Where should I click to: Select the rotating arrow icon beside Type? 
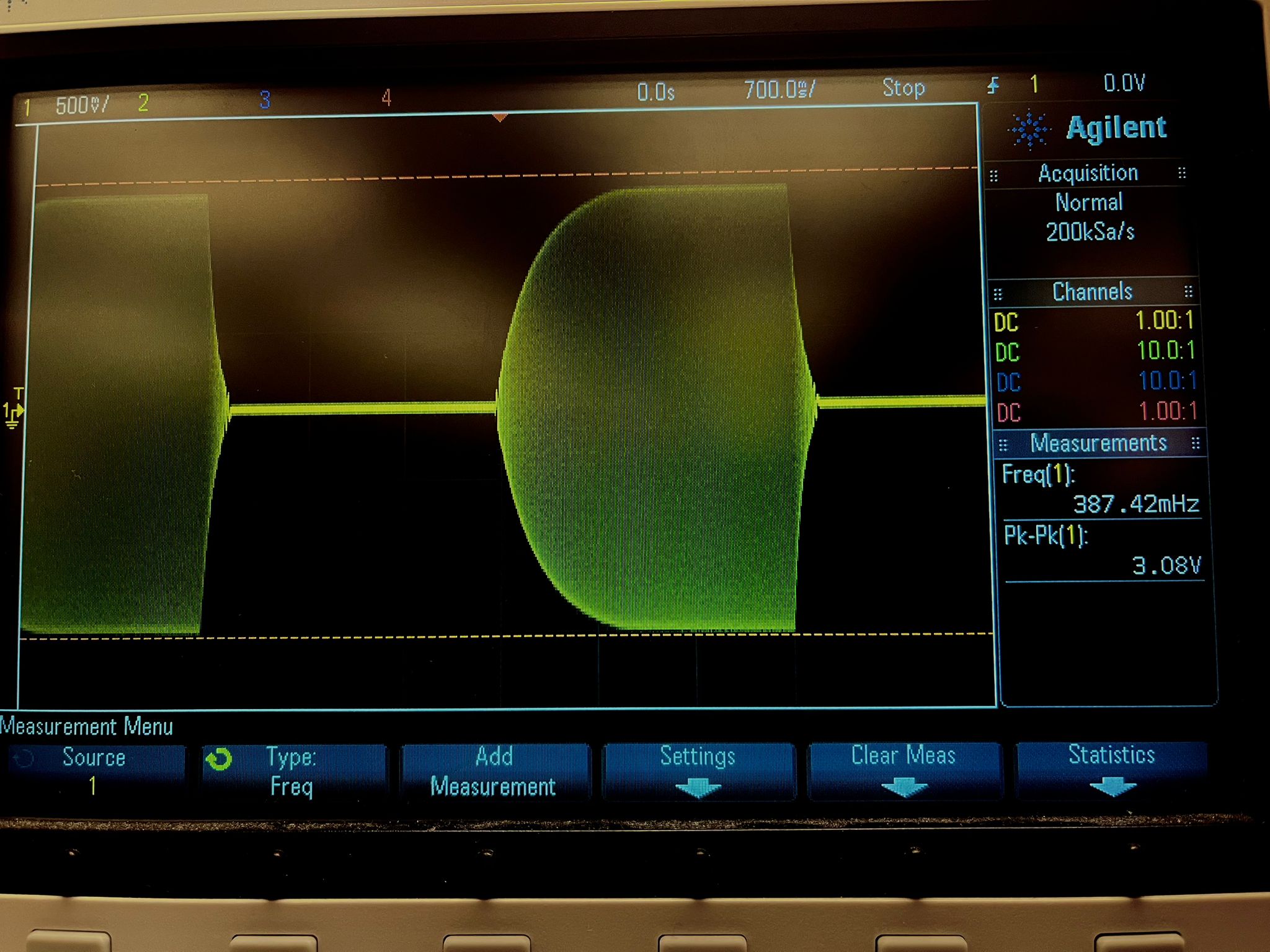point(219,760)
